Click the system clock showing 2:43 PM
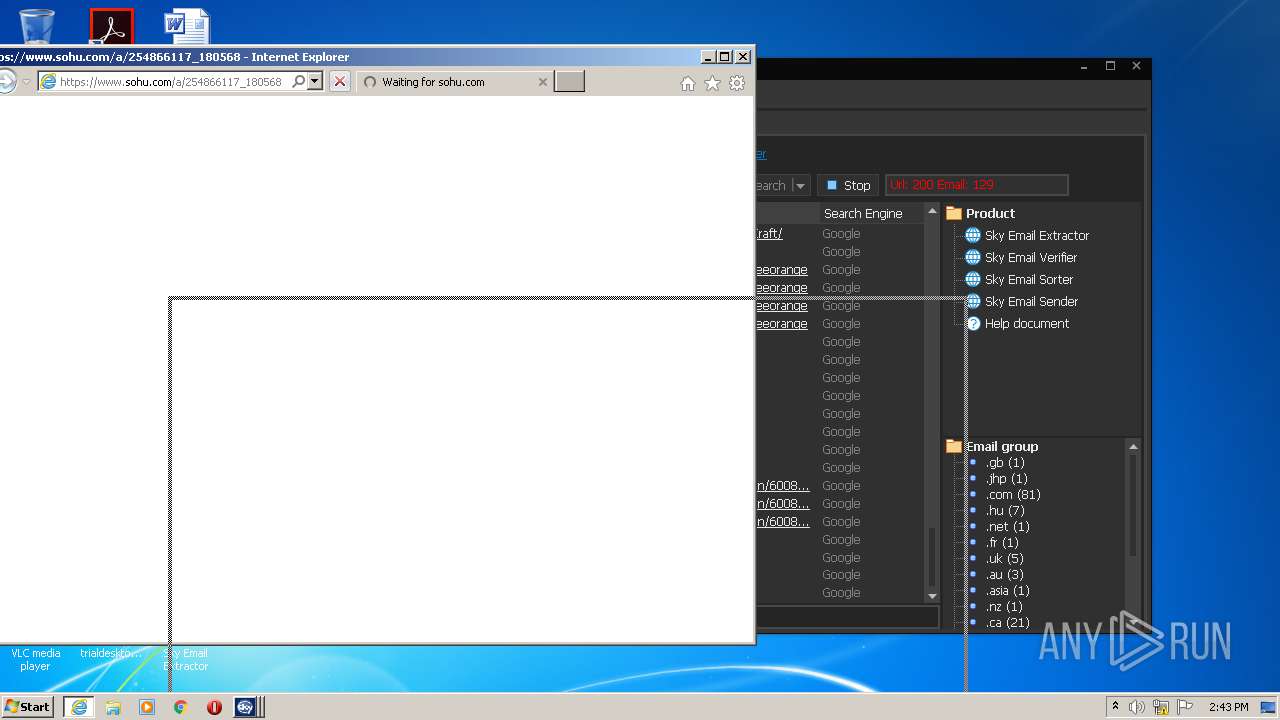 click(1228, 707)
